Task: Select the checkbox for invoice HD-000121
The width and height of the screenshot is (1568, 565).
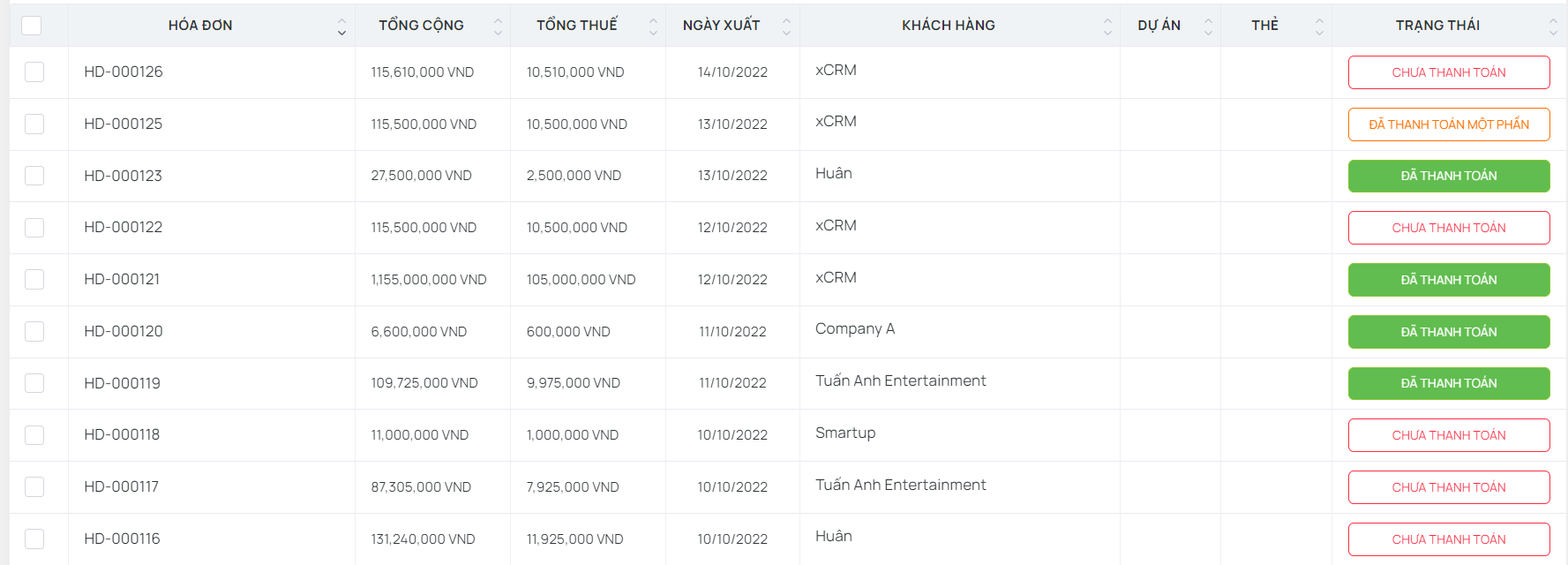Action: coord(34,279)
